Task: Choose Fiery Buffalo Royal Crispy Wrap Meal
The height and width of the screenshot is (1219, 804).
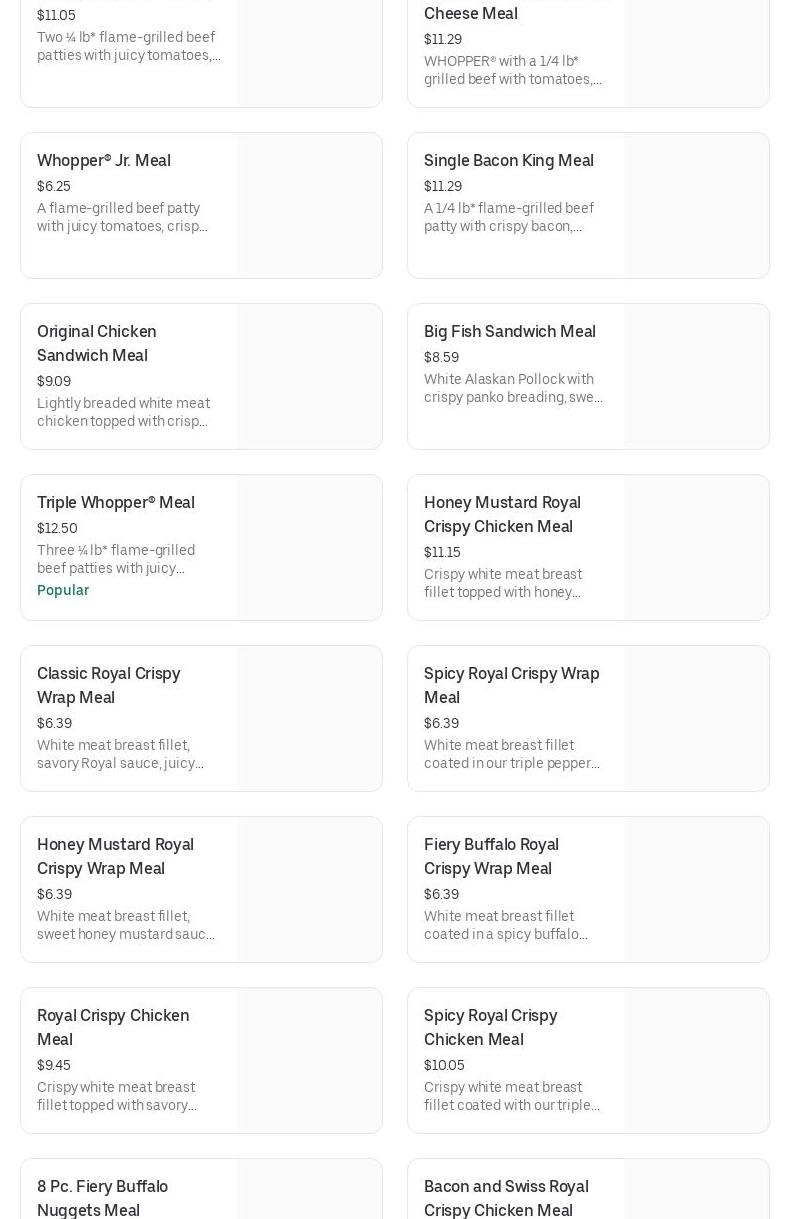Action: (x=491, y=857)
